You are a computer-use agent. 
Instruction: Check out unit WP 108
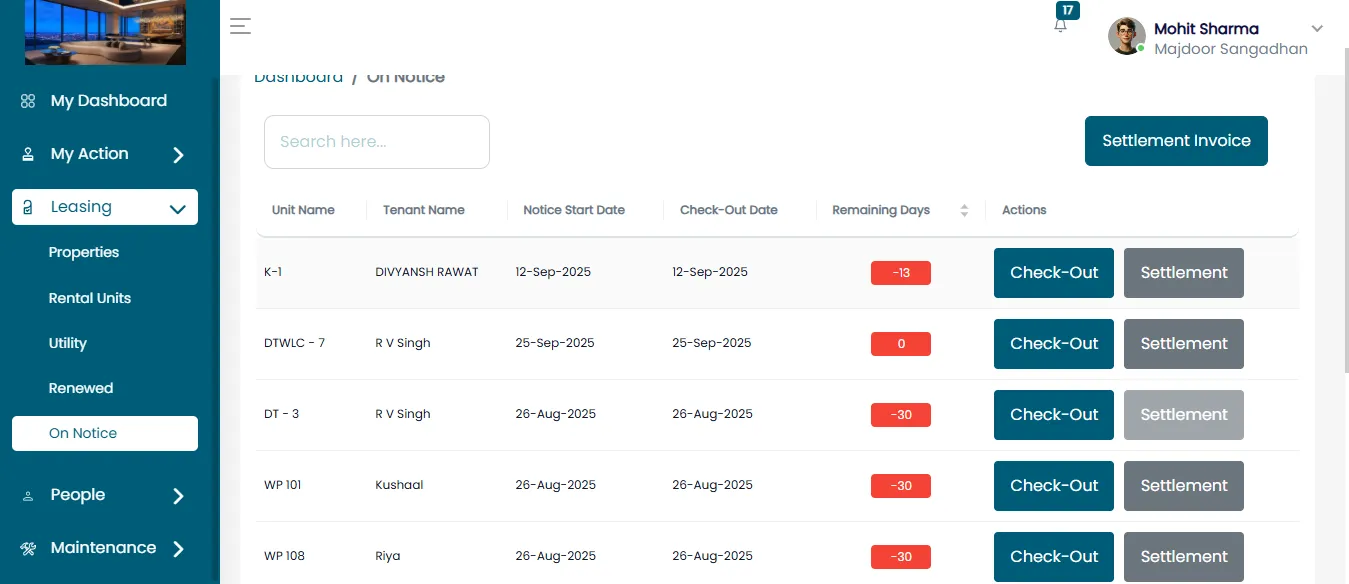coord(1054,557)
